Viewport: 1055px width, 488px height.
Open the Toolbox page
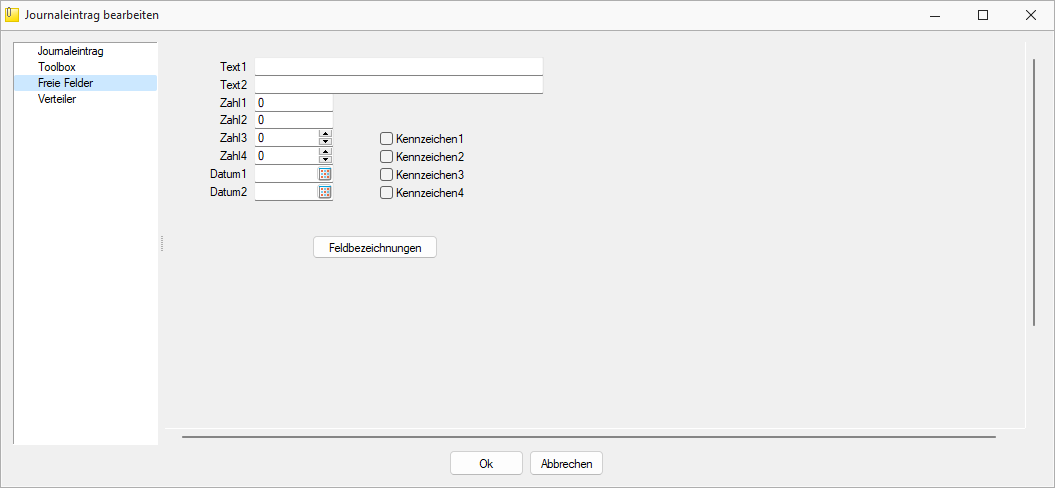pos(57,67)
